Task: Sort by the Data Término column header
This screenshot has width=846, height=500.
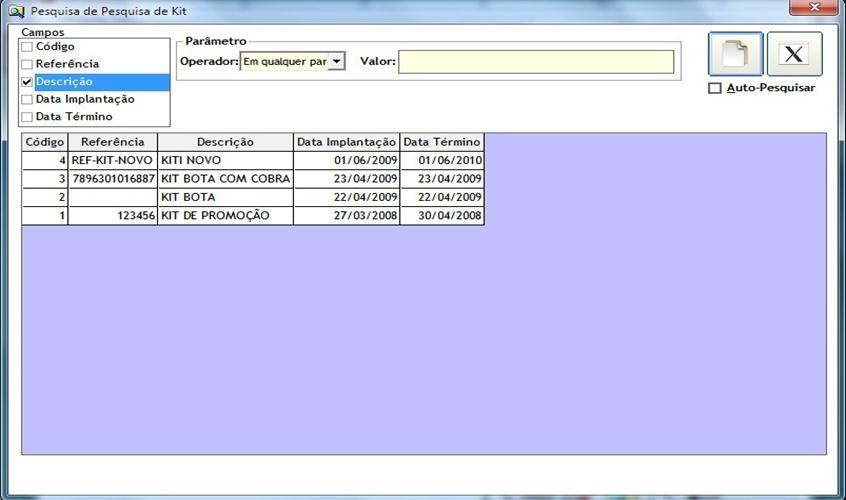Action: 442,142
